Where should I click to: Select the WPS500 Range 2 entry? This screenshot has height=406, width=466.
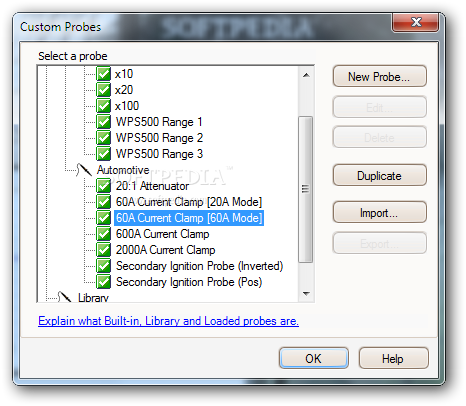(159, 138)
